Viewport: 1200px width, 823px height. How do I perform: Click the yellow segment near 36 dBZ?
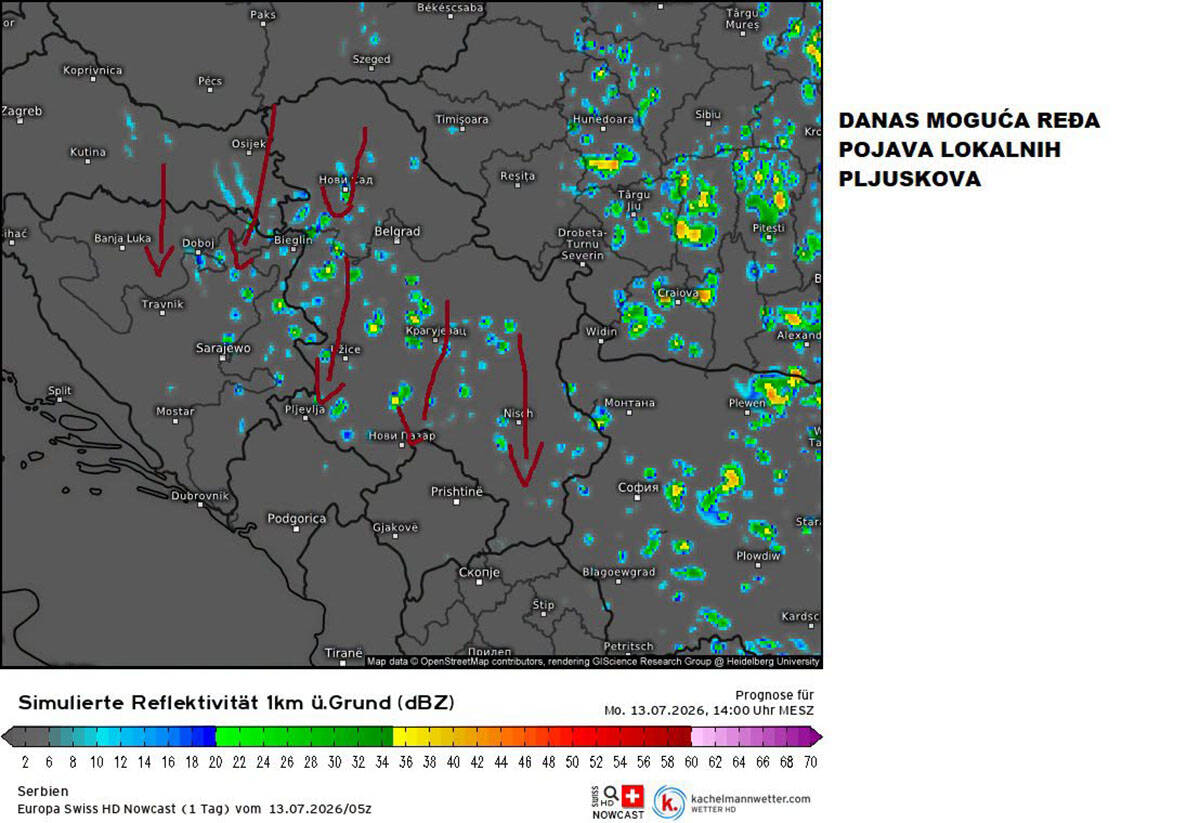(404, 737)
